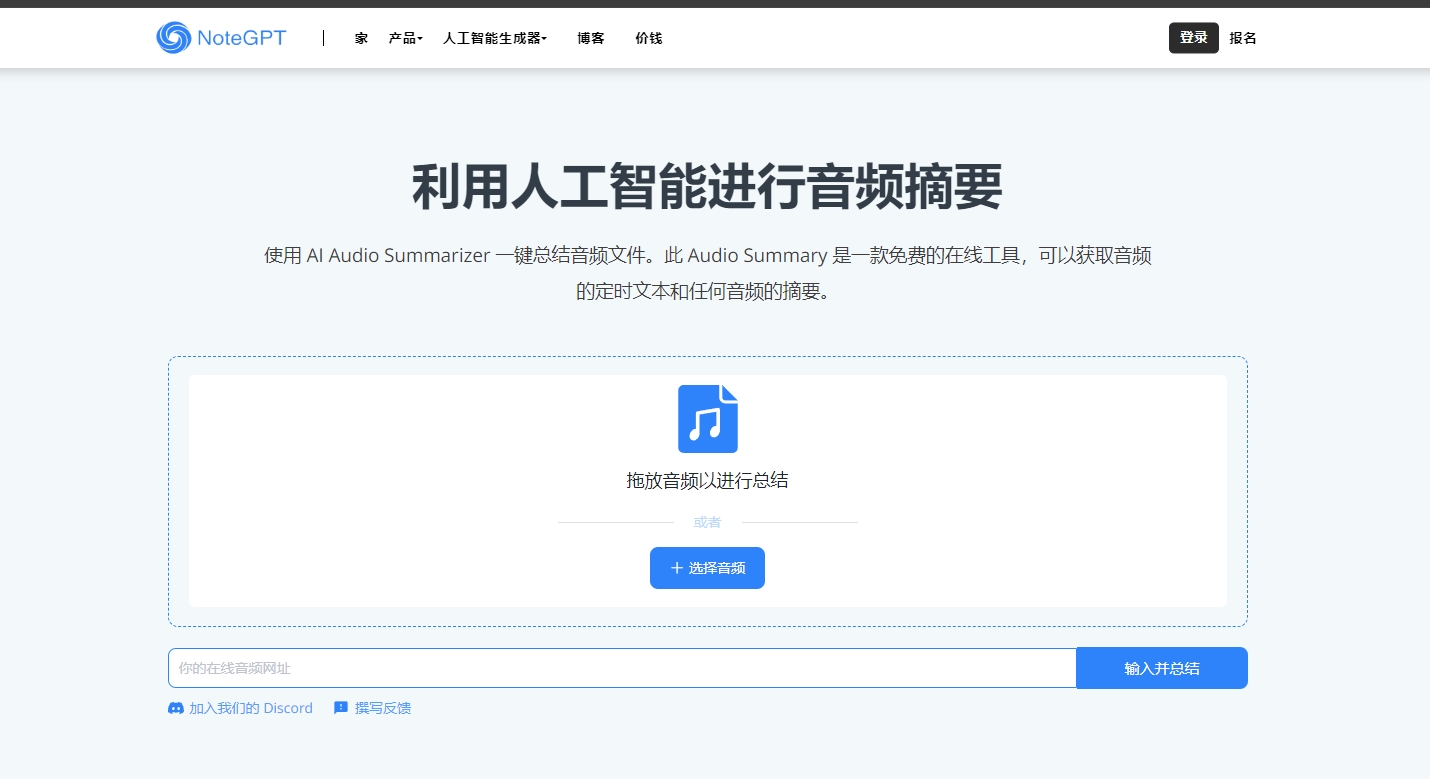1430x779 pixels.
Task: Click the blue music file icon
Action: click(x=708, y=419)
